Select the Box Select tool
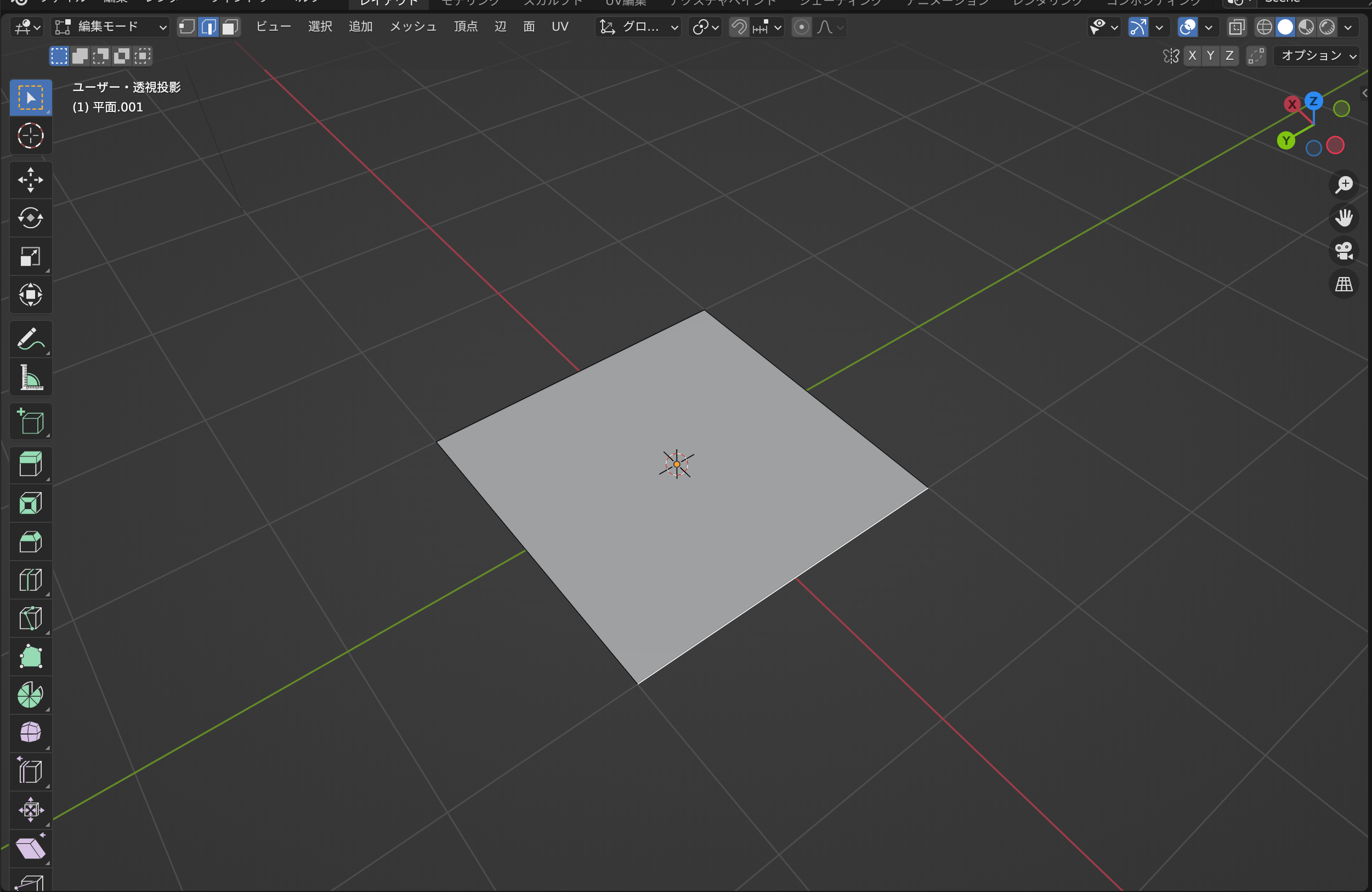This screenshot has height=892, width=1372. pyautogui.click(x=31, y=98)
